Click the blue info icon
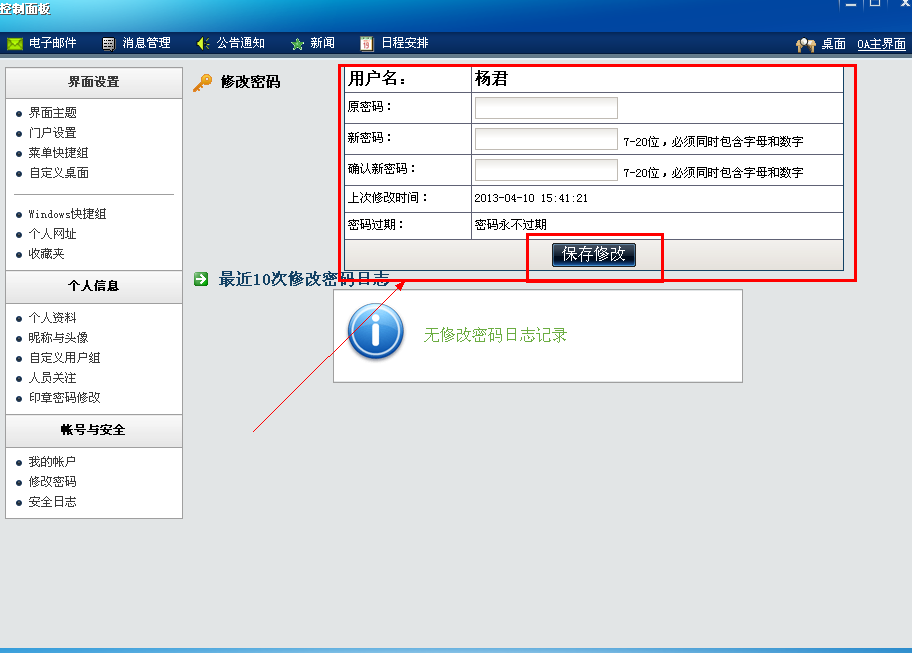 pyautogui.click(x=375, y=333)
